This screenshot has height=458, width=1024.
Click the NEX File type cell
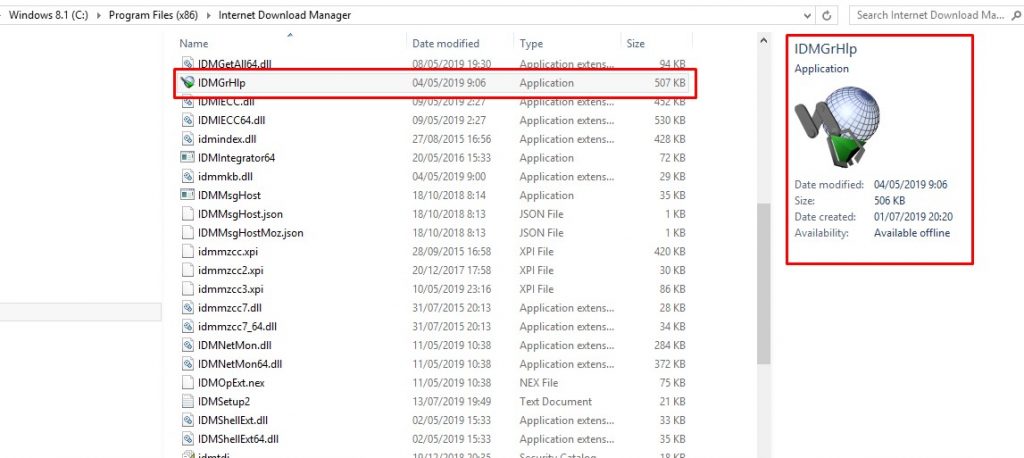click(x=541, y=383)
